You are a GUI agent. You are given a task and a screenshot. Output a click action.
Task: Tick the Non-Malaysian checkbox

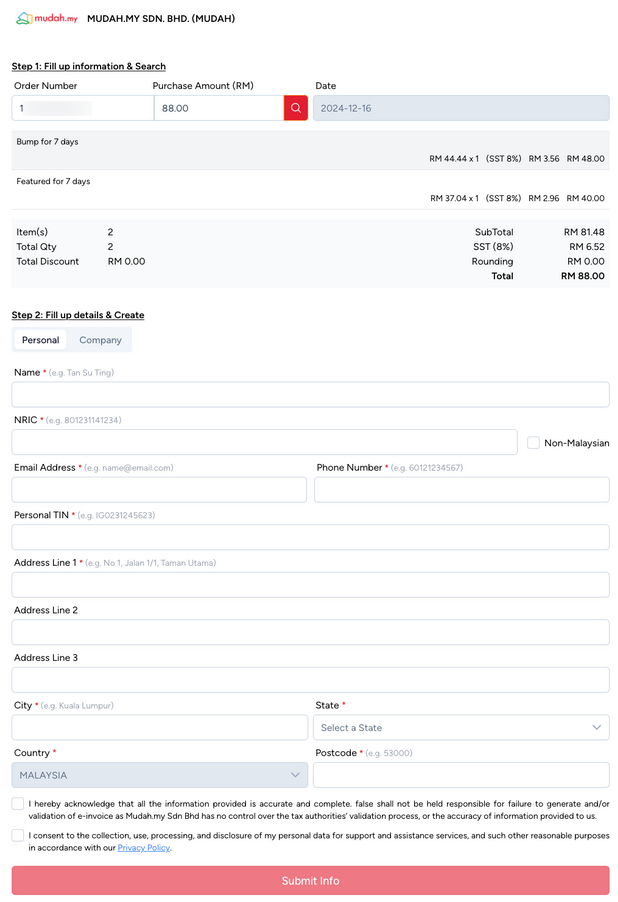point(533,443)
